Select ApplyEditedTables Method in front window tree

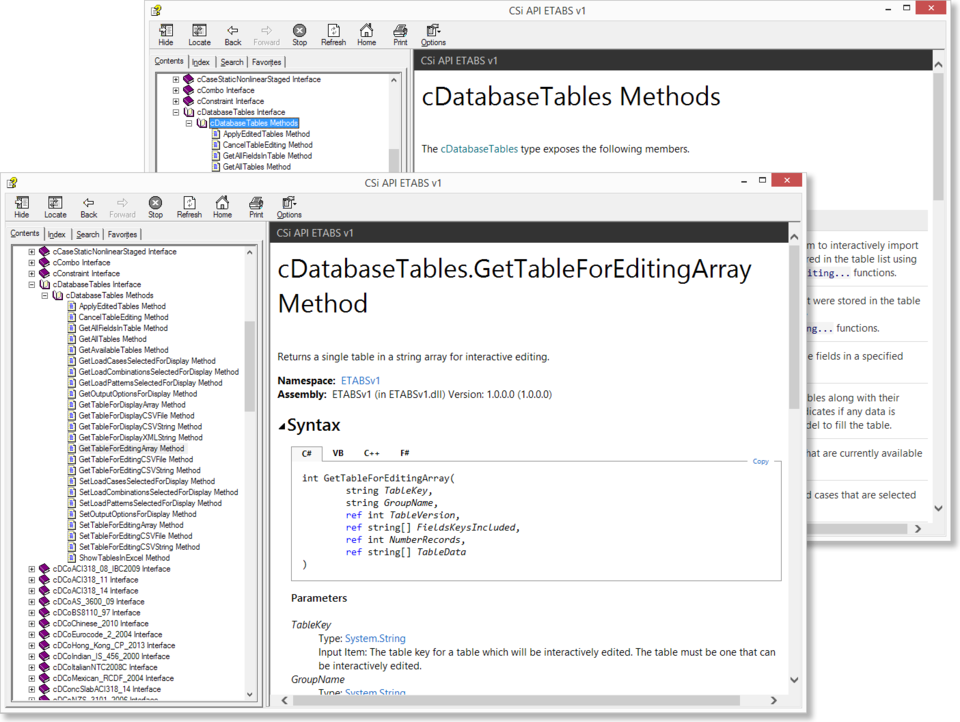(122, 306)
